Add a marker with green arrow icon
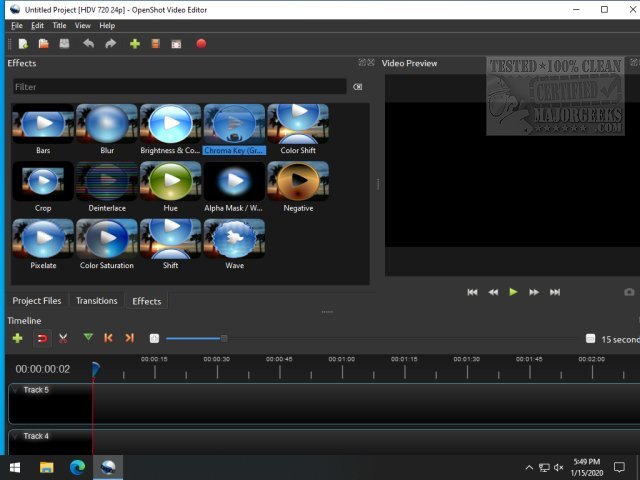Screen dimensions: 640x480 88,339
